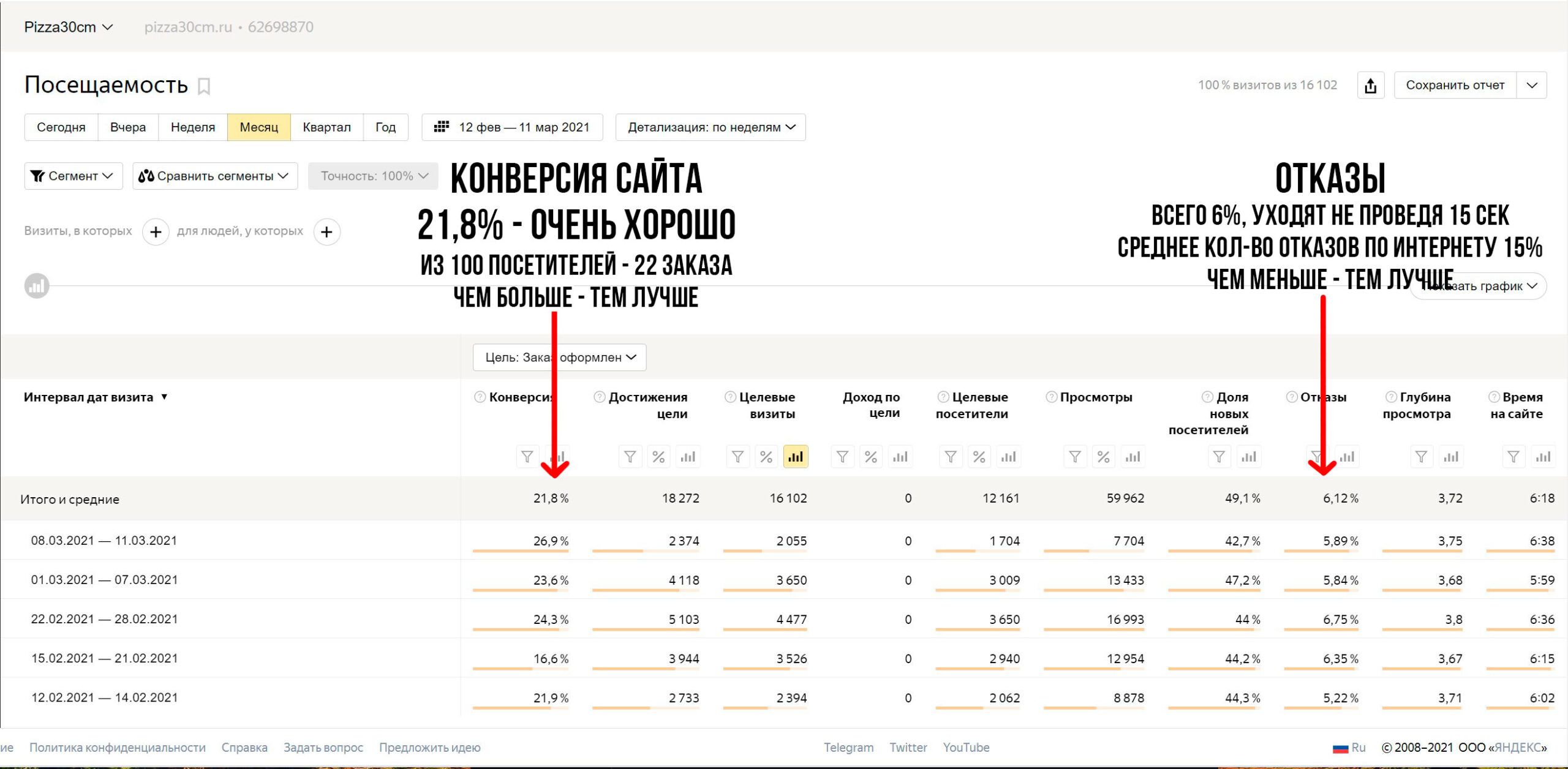Click filter icon under Достижения цели

coord(630,457)
